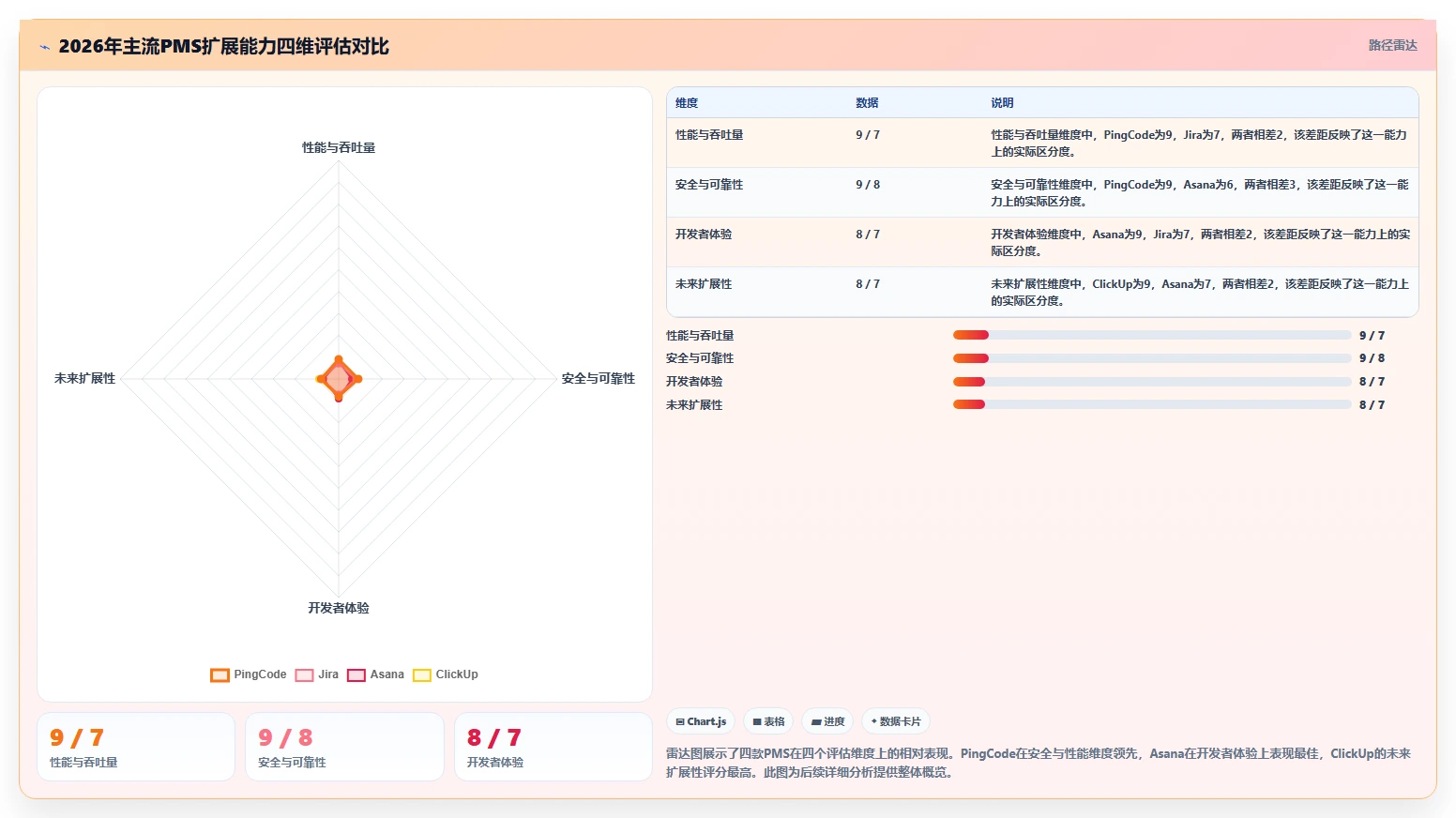Click the 开发者体验 progress bar
This screenshot has width=1456, height=818.
pos(1152,382)
